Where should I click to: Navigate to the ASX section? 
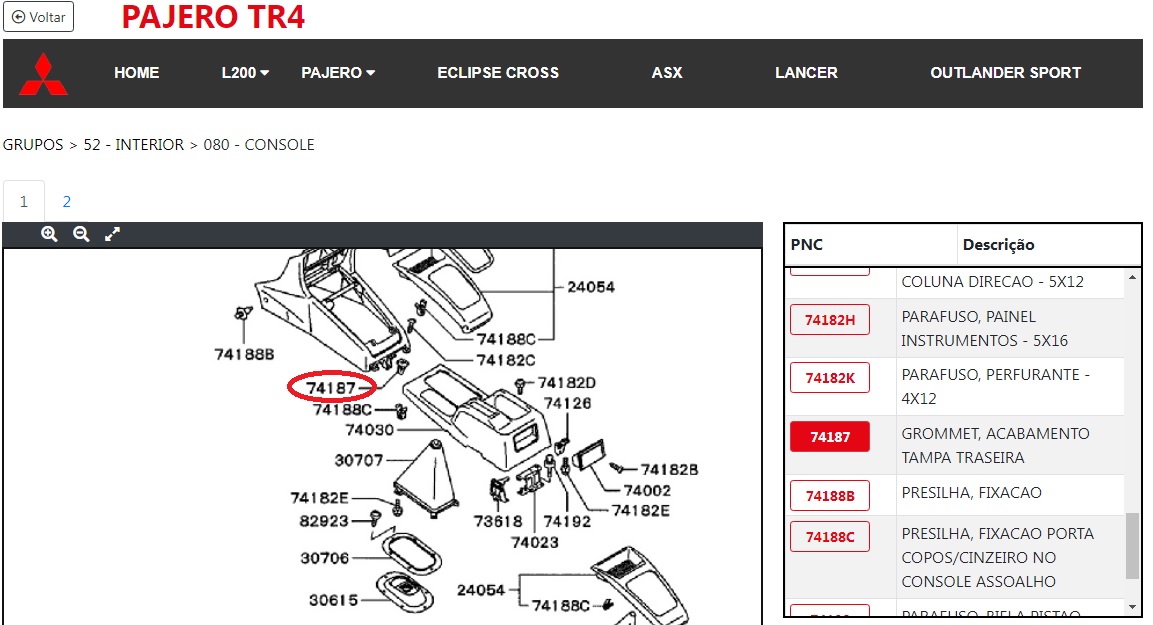coord(667,73)
